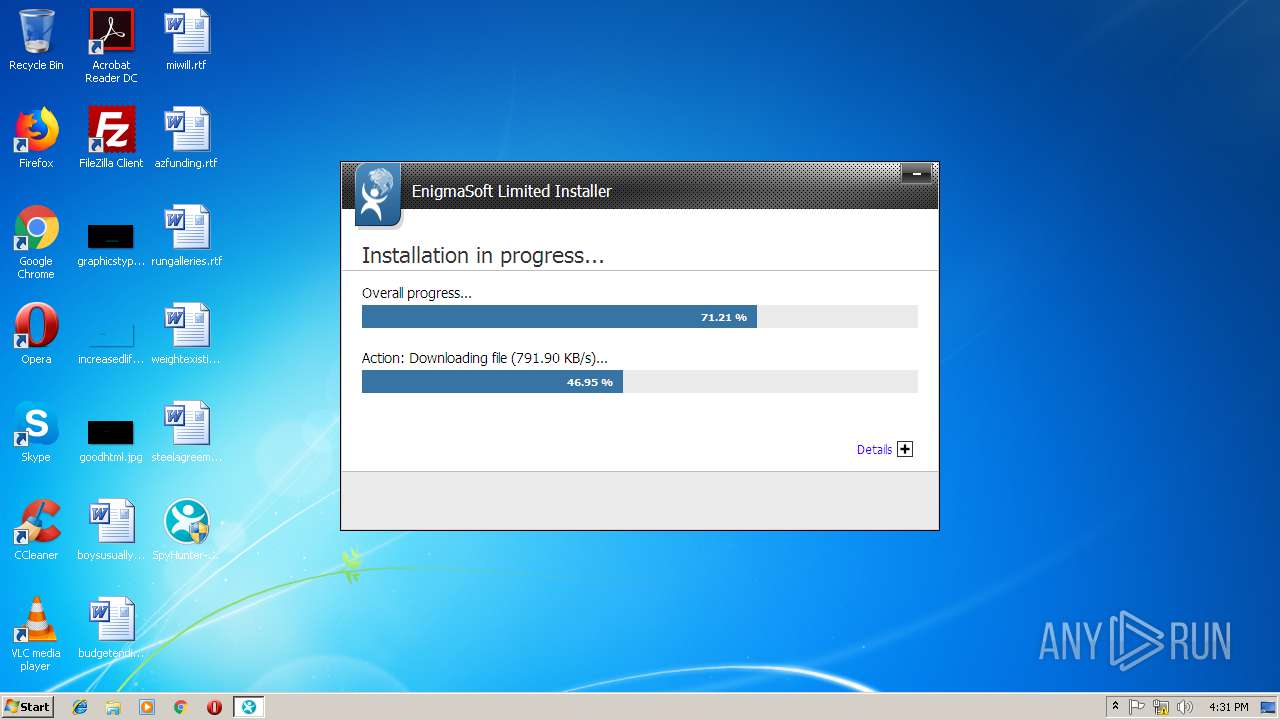Click the Opera desktop shortcut
The height and width of the screenshot is (720, 1280).
[36, 334]
